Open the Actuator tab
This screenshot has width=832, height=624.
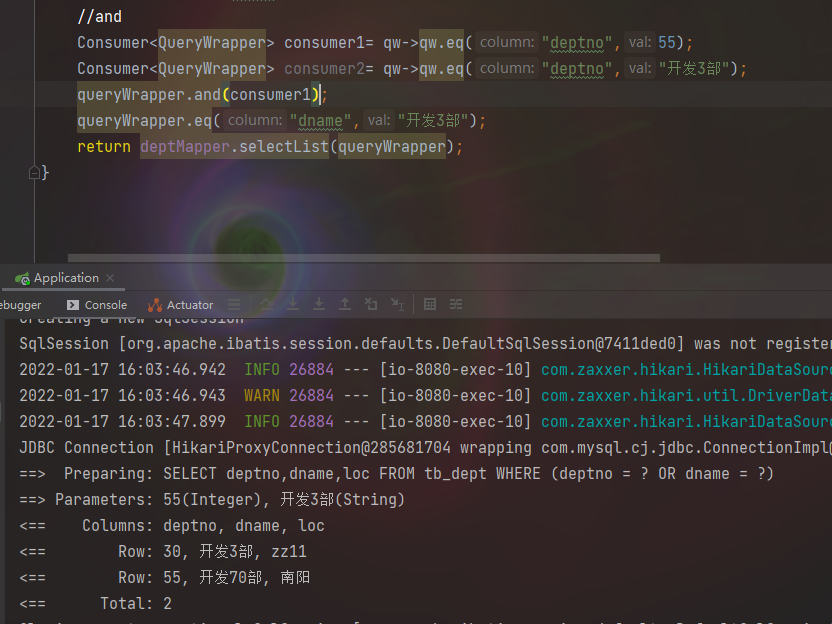click(x=180, y=305)
